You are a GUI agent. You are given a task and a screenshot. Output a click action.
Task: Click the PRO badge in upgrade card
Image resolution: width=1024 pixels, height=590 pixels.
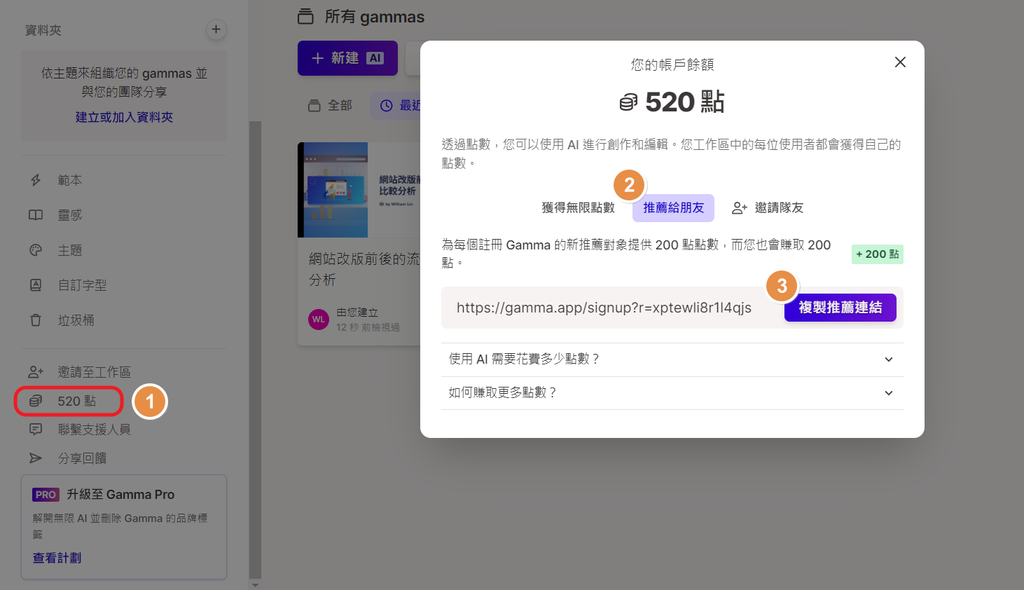coord(46,495)
